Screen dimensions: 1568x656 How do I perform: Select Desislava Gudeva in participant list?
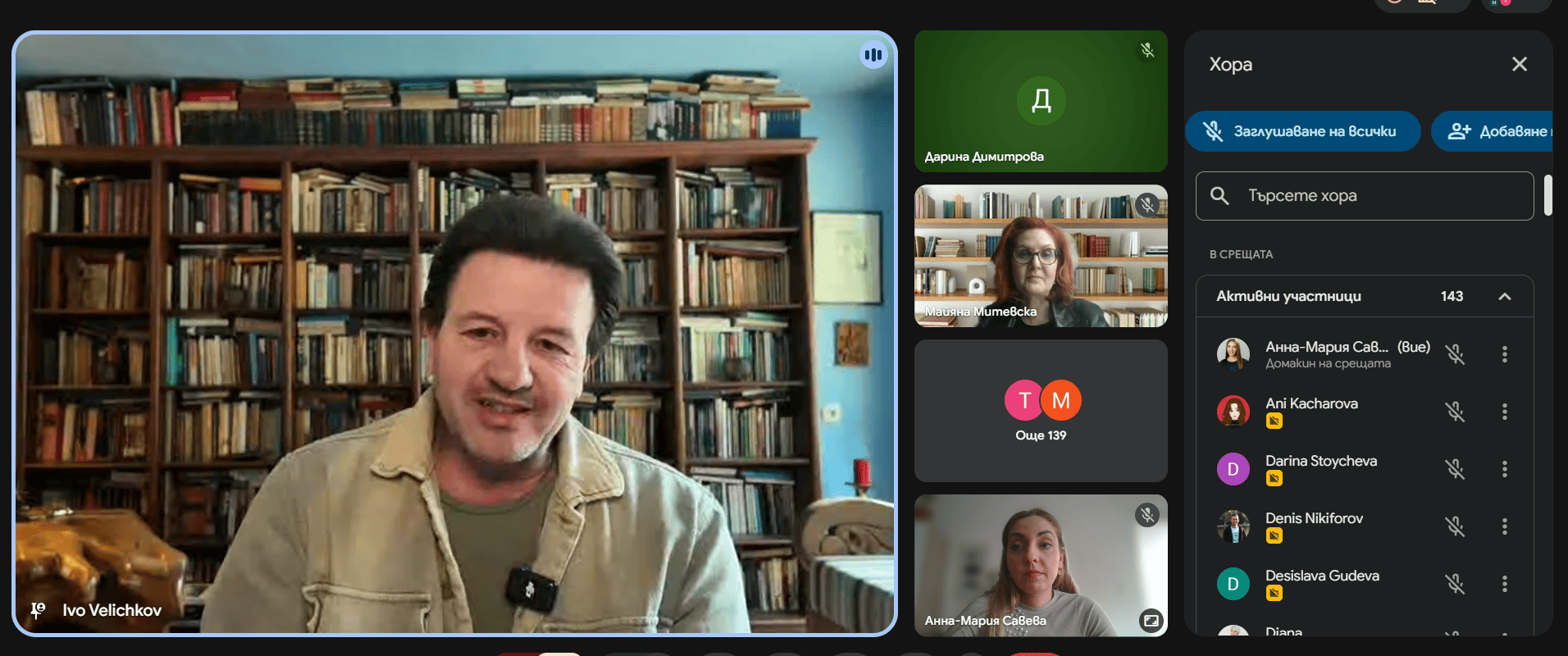(1321, 576)
